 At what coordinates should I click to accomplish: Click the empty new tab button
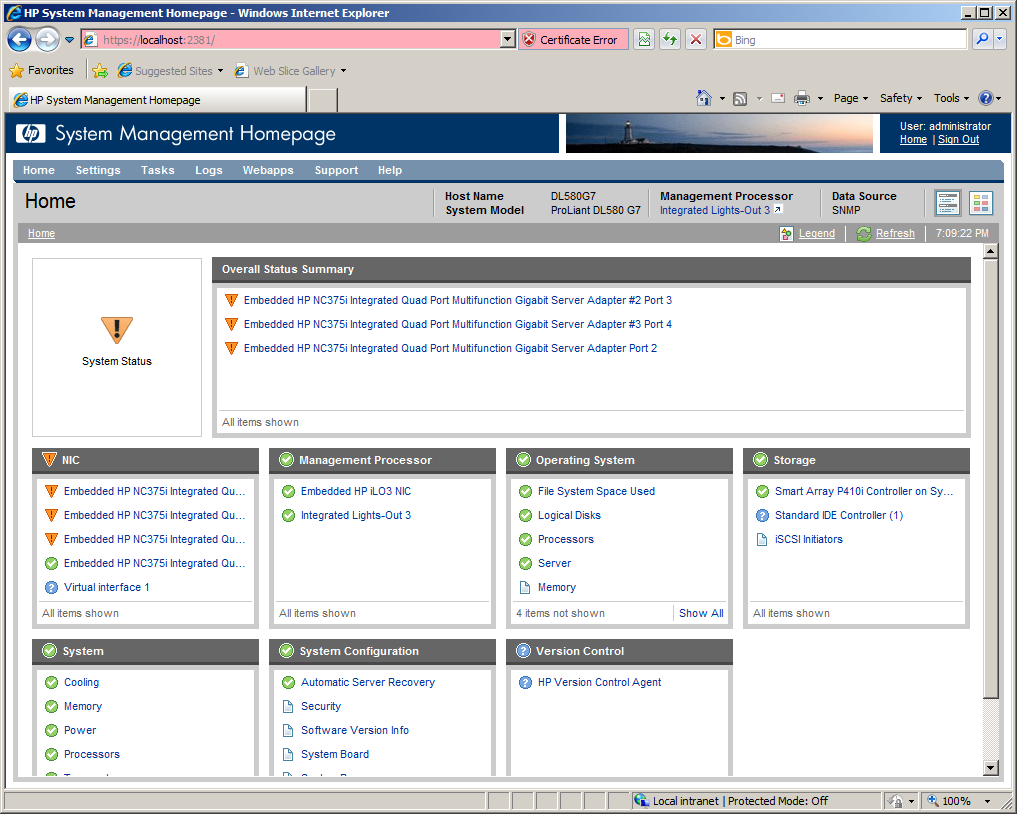(x=323, y=101)
